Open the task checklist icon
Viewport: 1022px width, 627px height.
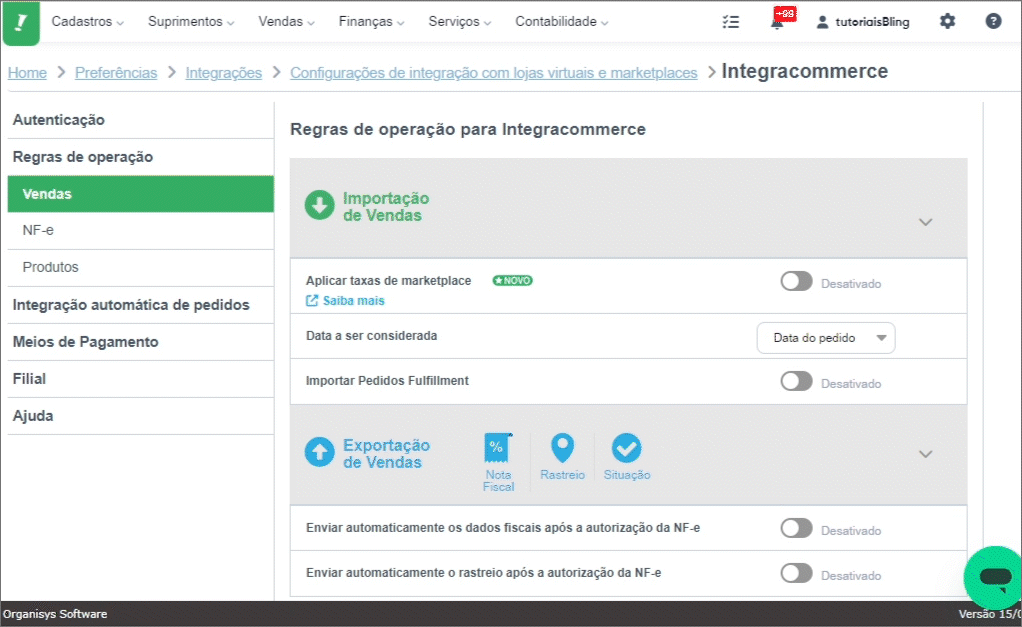[731, 22]
